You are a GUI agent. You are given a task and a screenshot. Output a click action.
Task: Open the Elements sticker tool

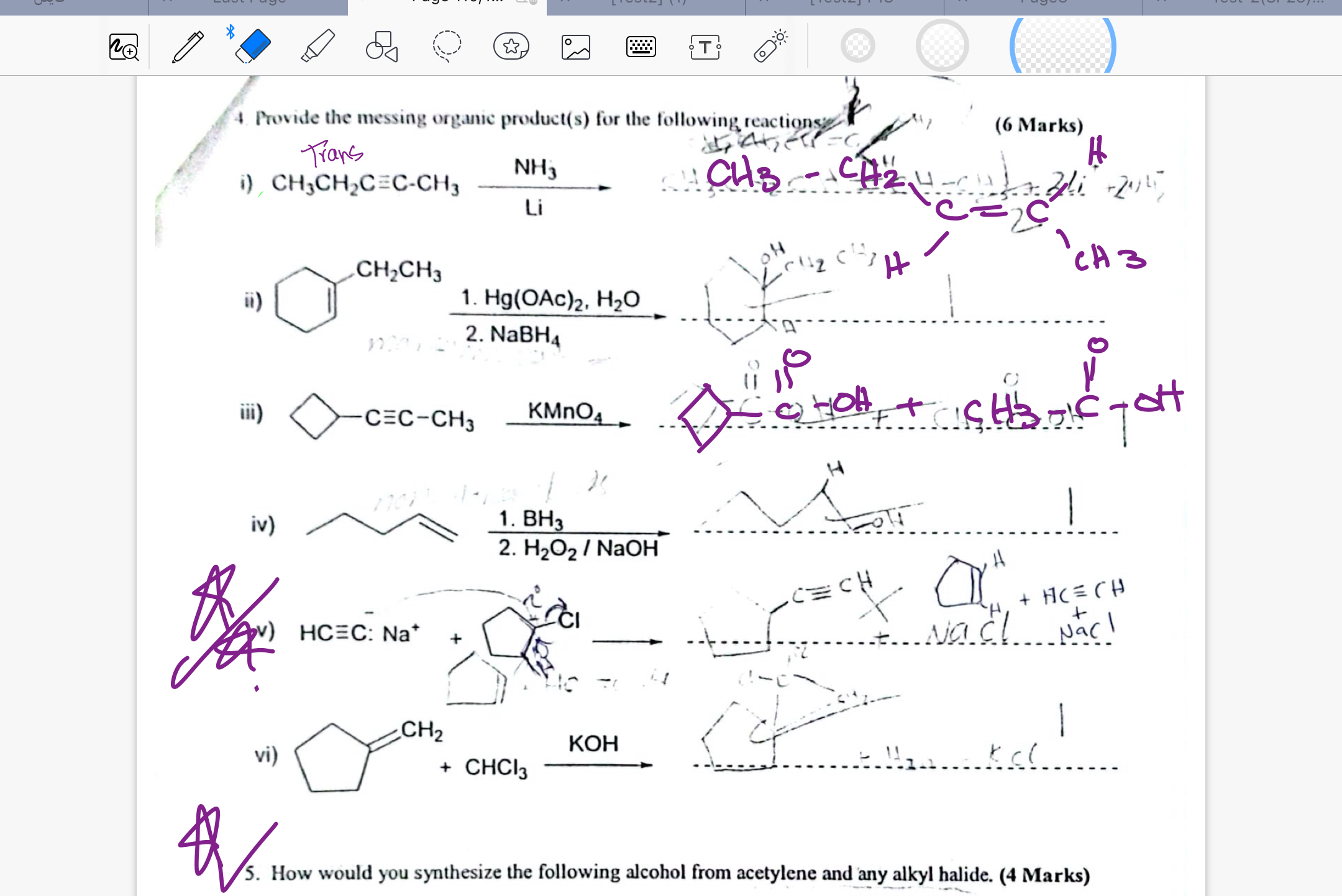click(x=511, y=47)
